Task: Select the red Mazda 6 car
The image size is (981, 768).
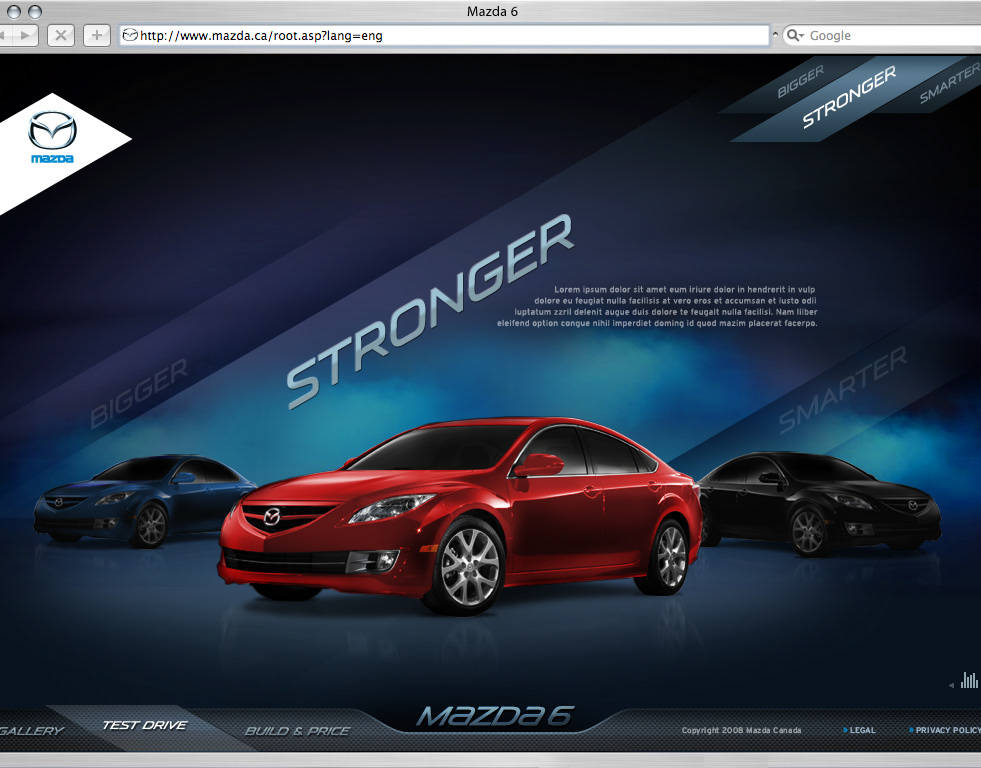Action: pyautogui.click(x=460, y=516)
